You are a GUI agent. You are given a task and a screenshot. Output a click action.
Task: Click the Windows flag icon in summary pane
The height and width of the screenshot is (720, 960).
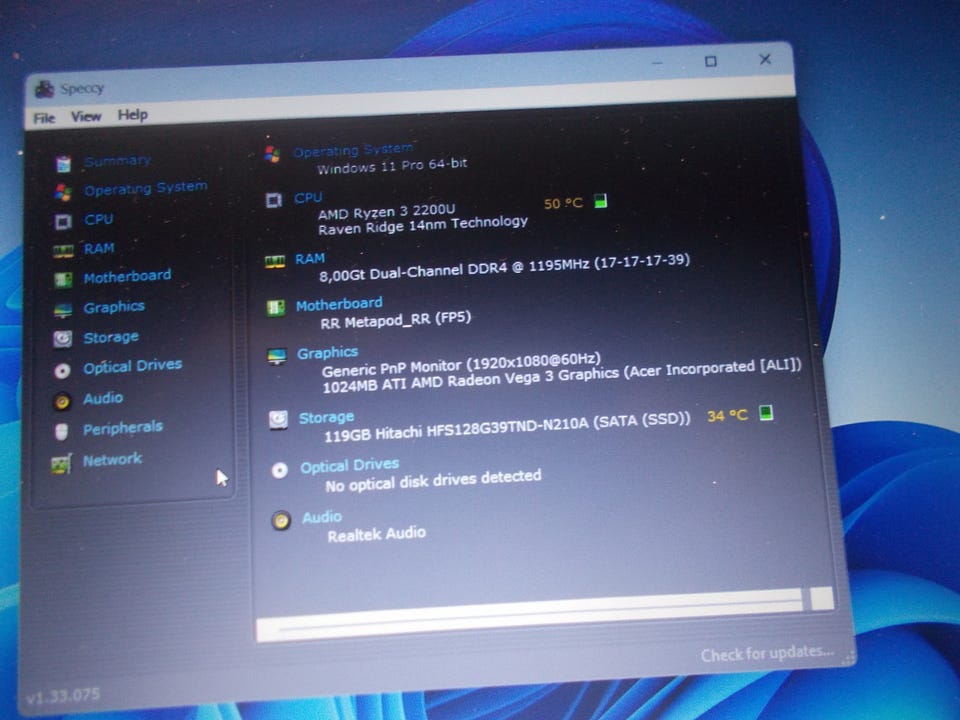click(272, 155)
